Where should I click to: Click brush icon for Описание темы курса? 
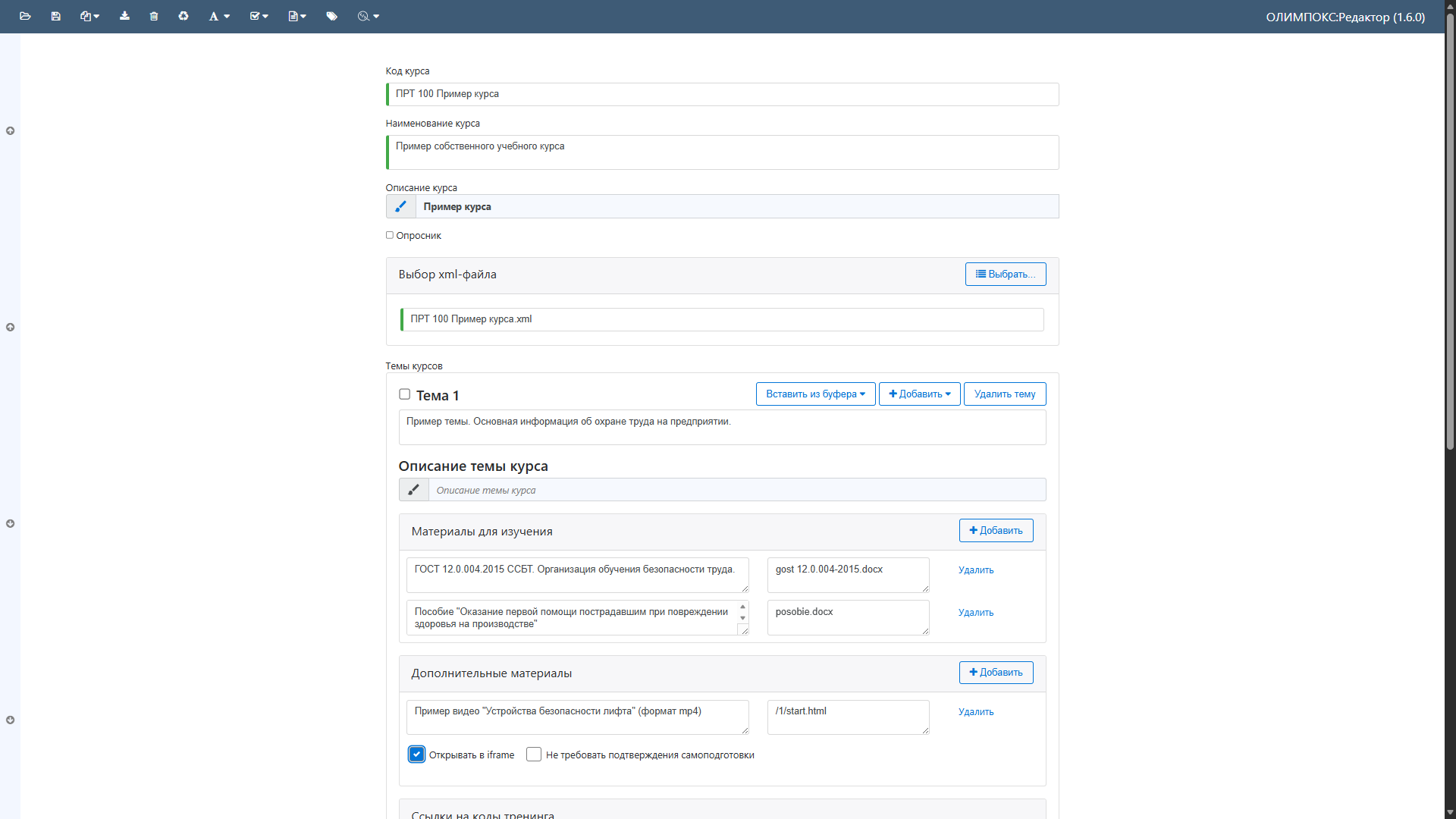413,490
